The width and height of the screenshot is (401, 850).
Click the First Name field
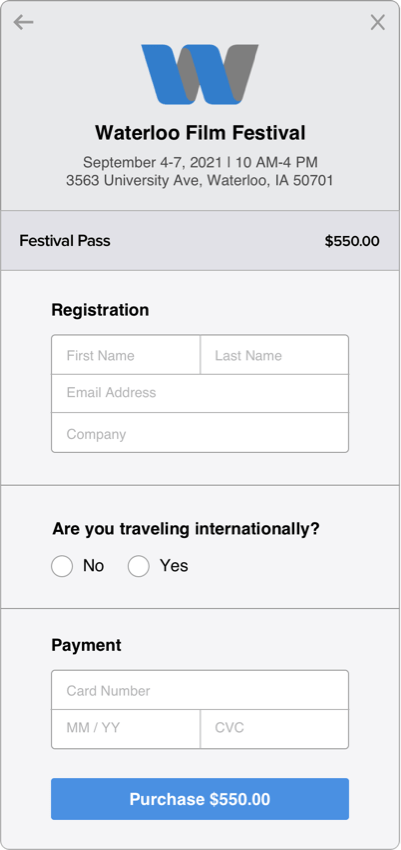coord(126,355)
